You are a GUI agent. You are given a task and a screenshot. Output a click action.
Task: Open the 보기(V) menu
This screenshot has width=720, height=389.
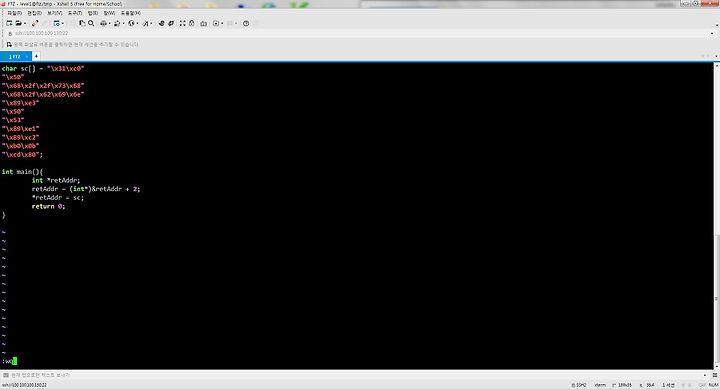click(x=54, y=13)
